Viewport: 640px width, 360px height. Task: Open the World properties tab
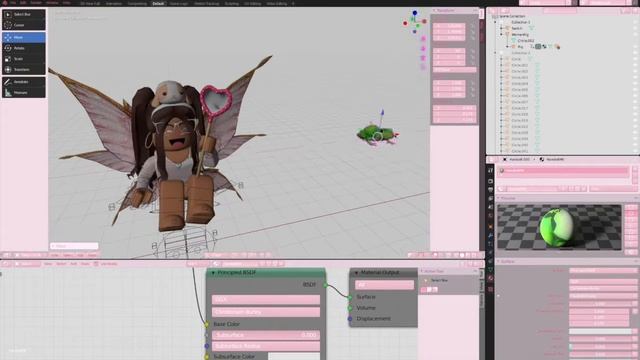click(490, 216)
